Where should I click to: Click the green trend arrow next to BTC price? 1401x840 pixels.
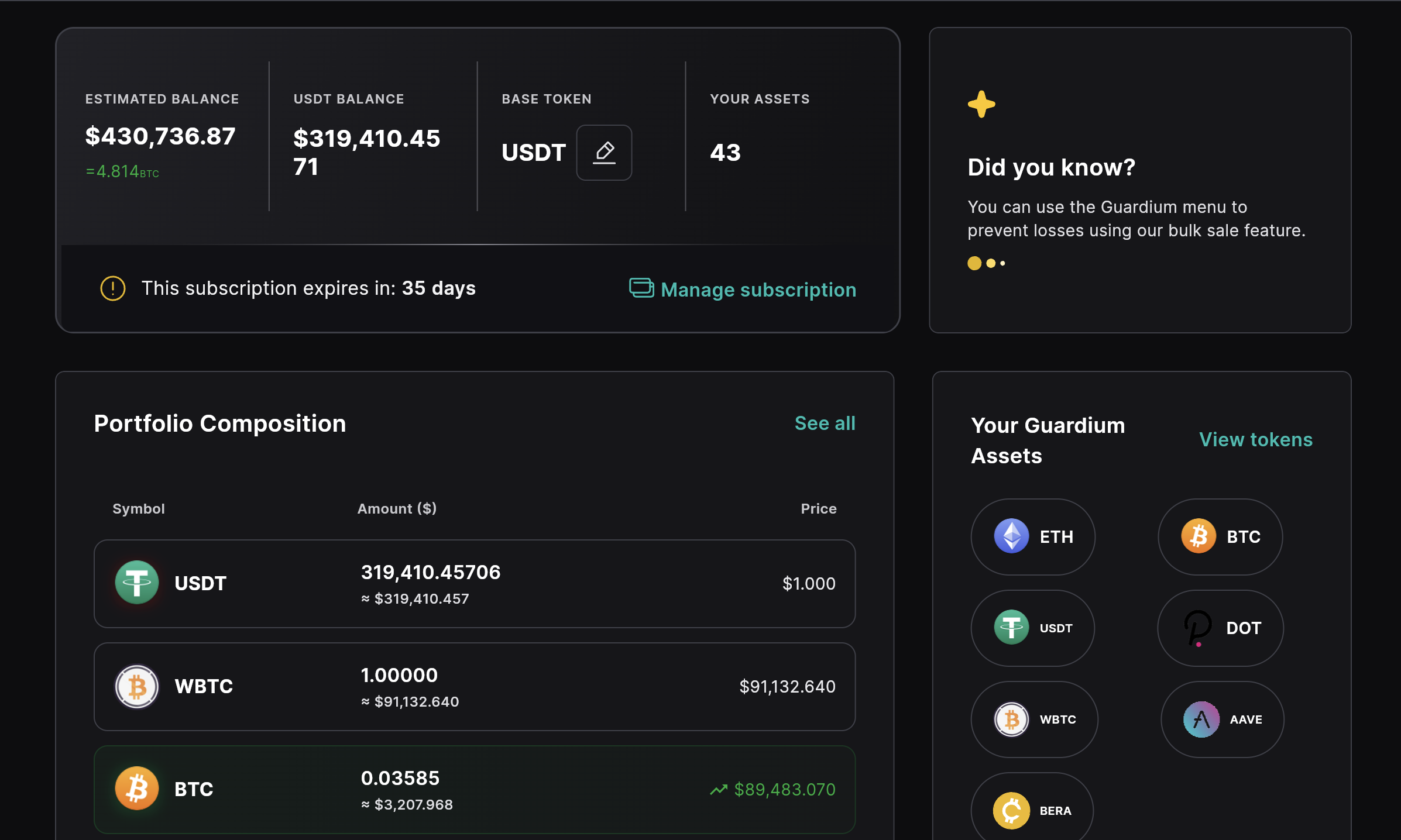[x=719, y=790]
